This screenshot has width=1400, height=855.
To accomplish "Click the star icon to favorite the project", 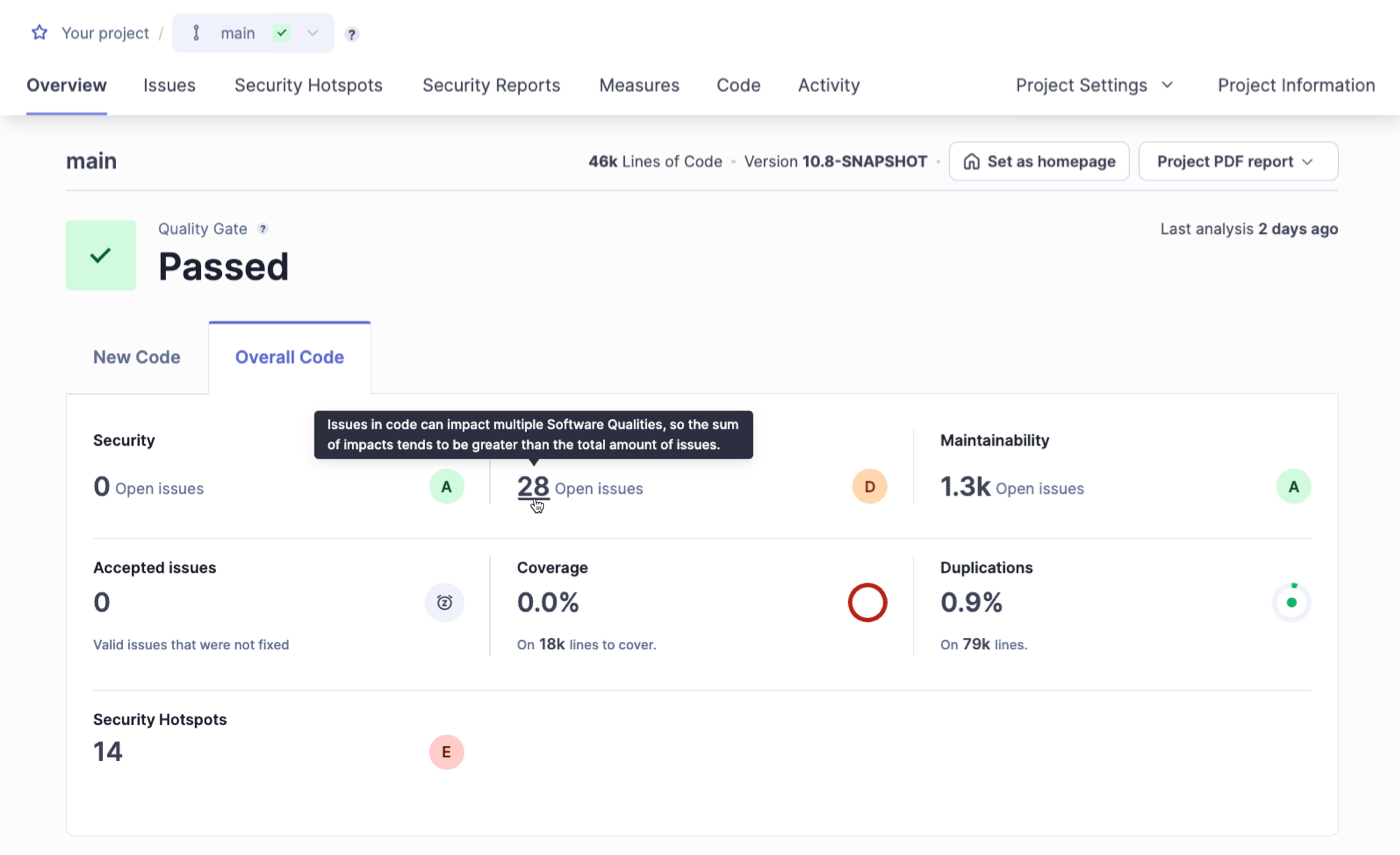I will pyautogui.click(x=38, y=32).
